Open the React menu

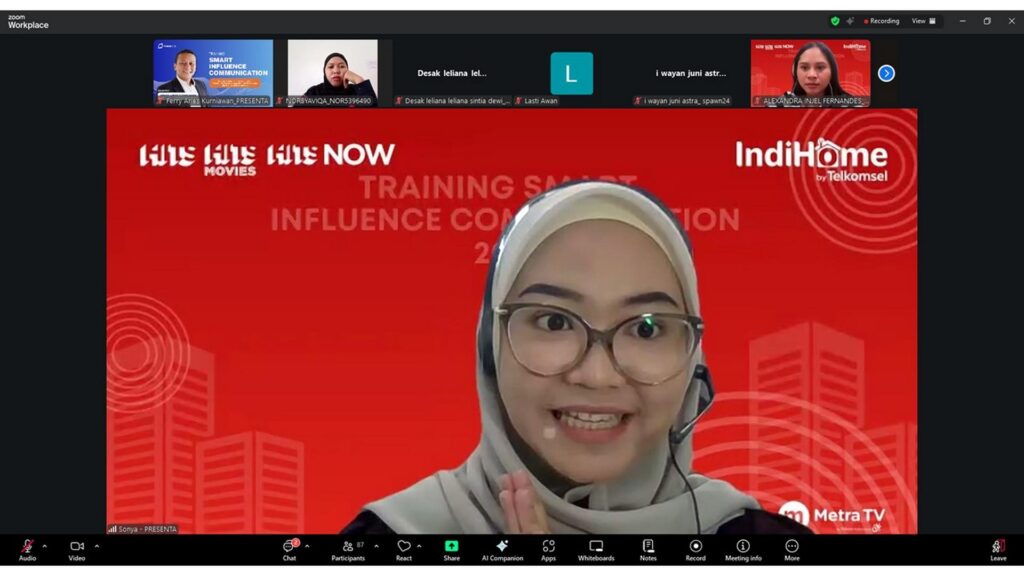[x=404, y=550]
